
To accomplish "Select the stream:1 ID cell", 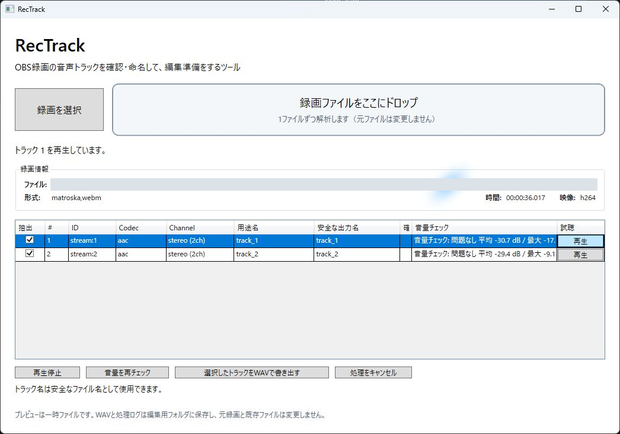I will [92, 241].
